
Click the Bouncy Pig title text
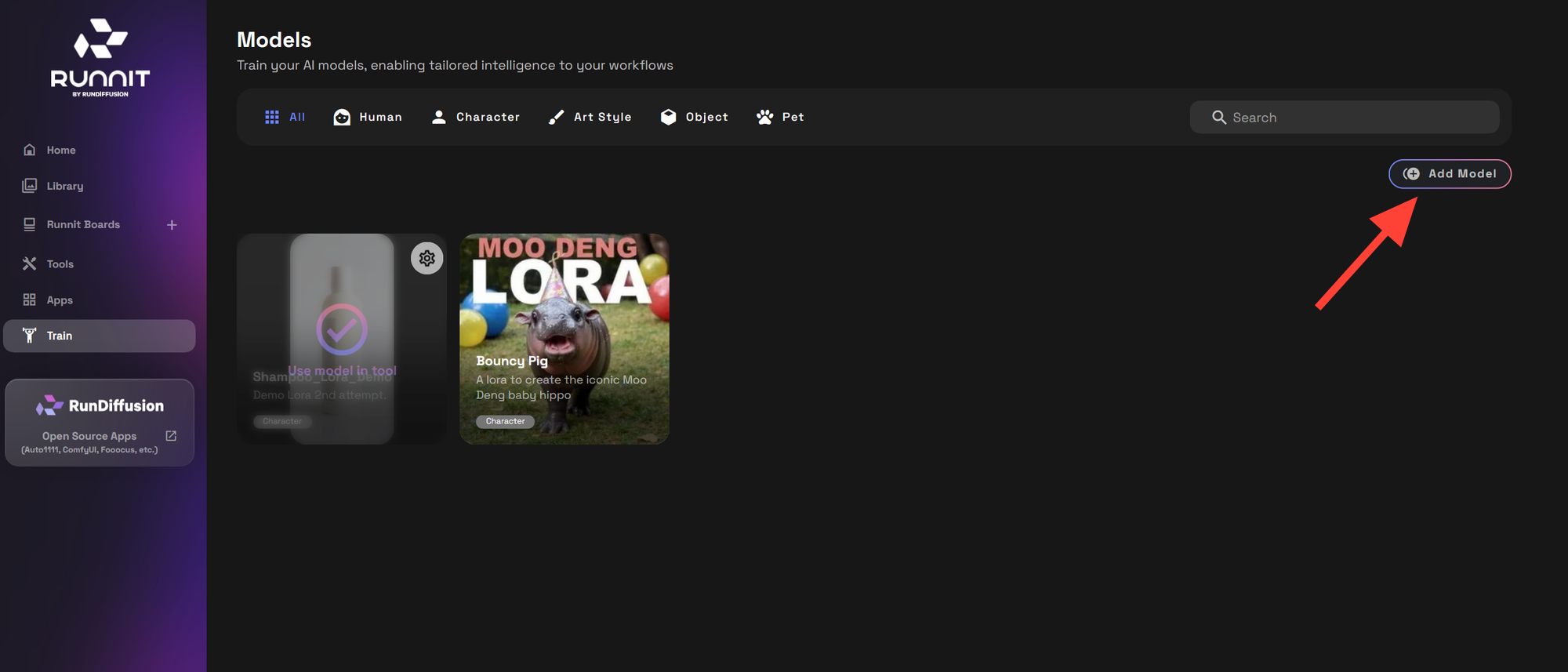pyautogui.click(x=512, y=361)
